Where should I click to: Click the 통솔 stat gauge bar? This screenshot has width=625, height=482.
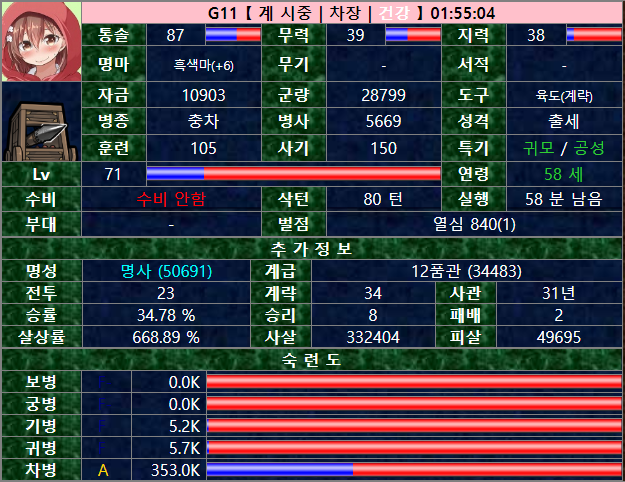232,35
